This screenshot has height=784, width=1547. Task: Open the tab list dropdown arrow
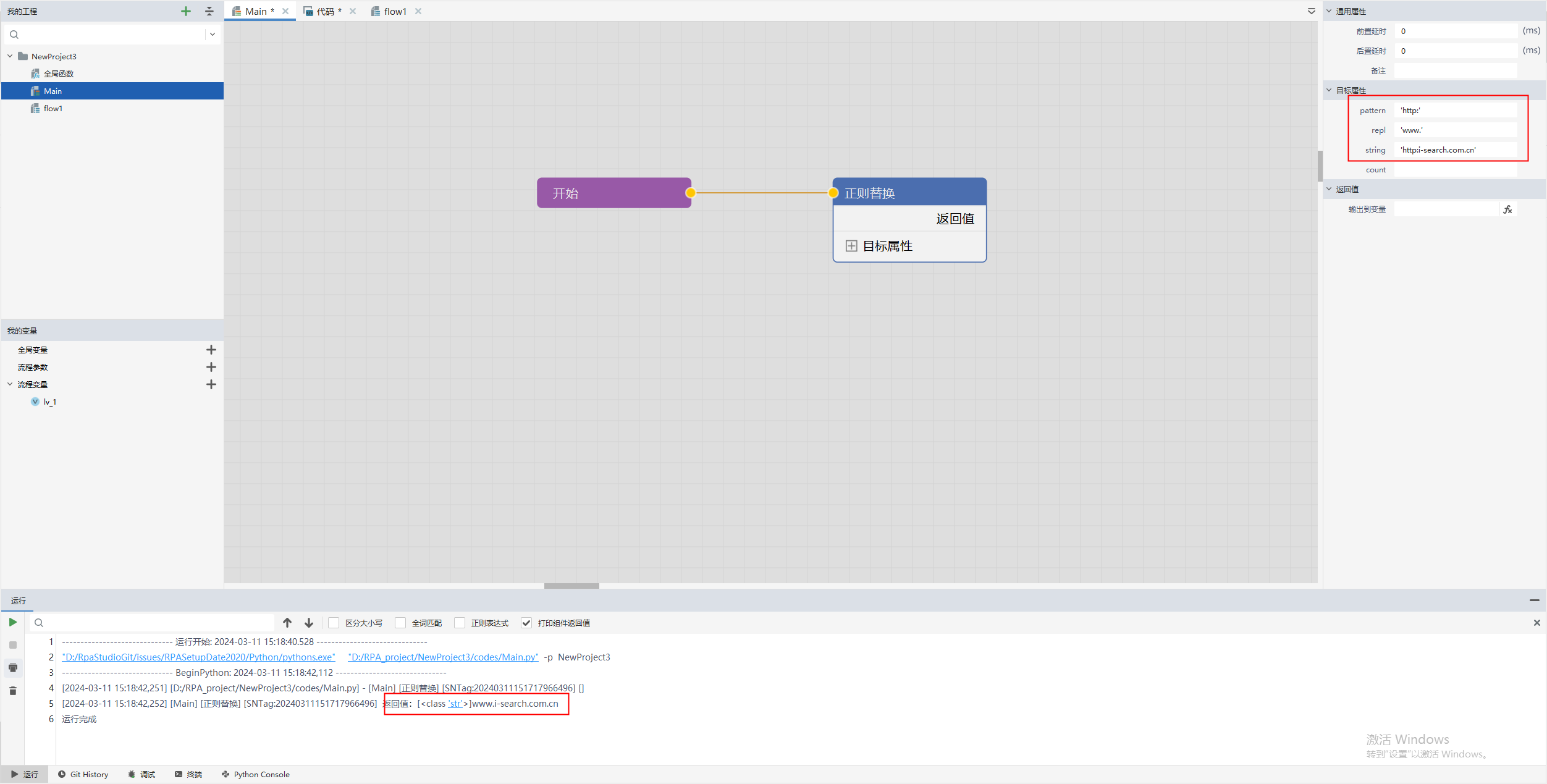click(x=1311, y=11)
